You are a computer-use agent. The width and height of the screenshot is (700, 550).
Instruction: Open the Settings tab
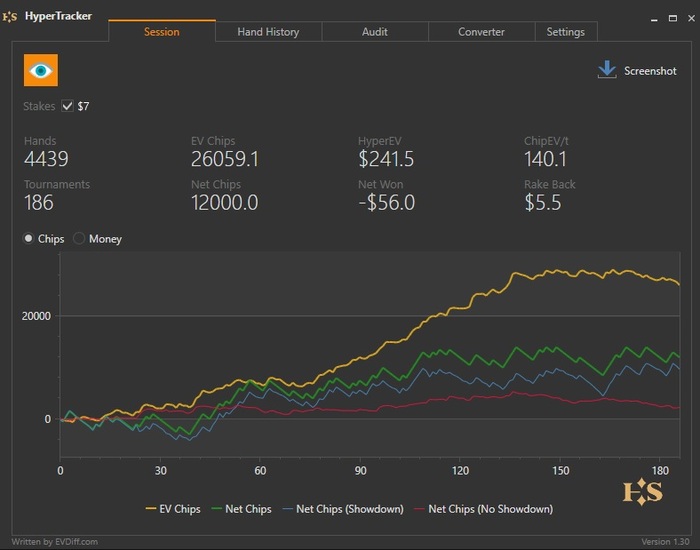(565, 32)
